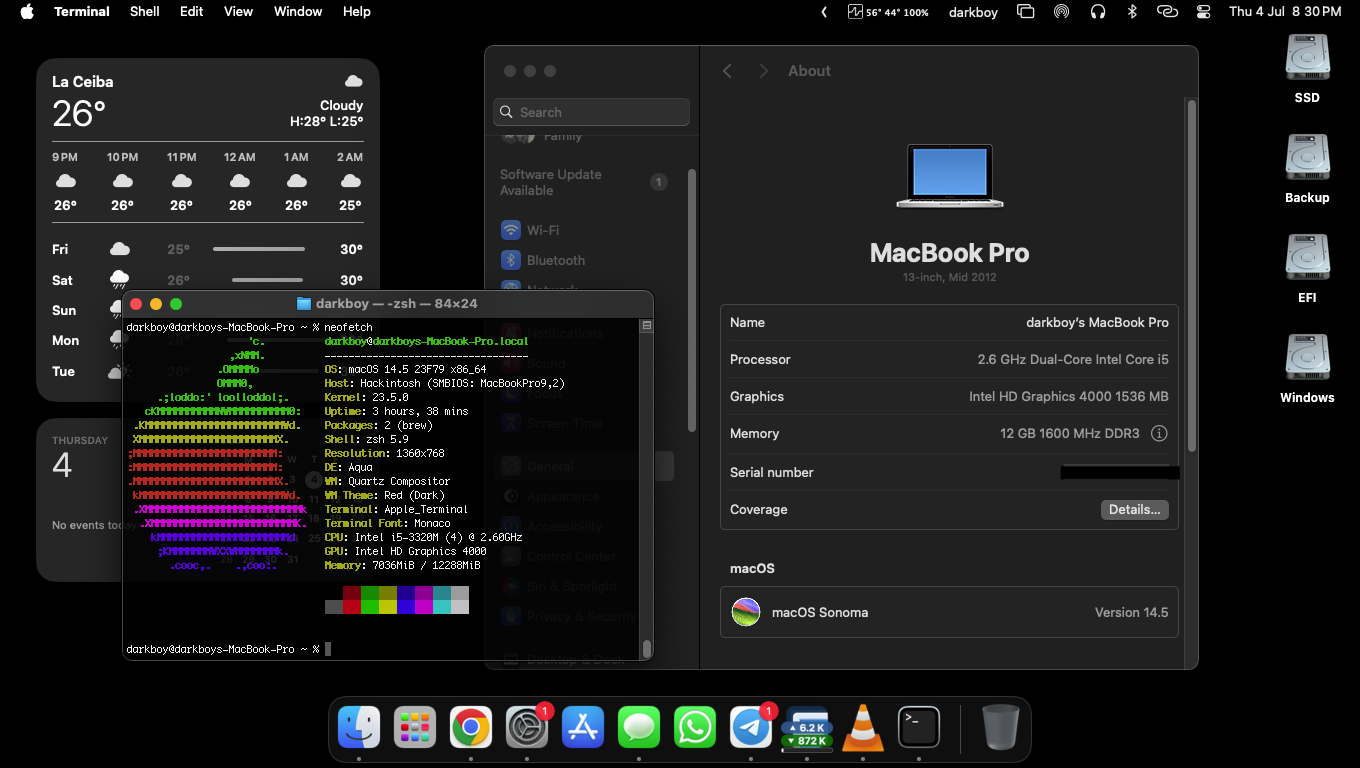
Task: Launch Google Chrome from the Dock
Action: click(471, 727)
